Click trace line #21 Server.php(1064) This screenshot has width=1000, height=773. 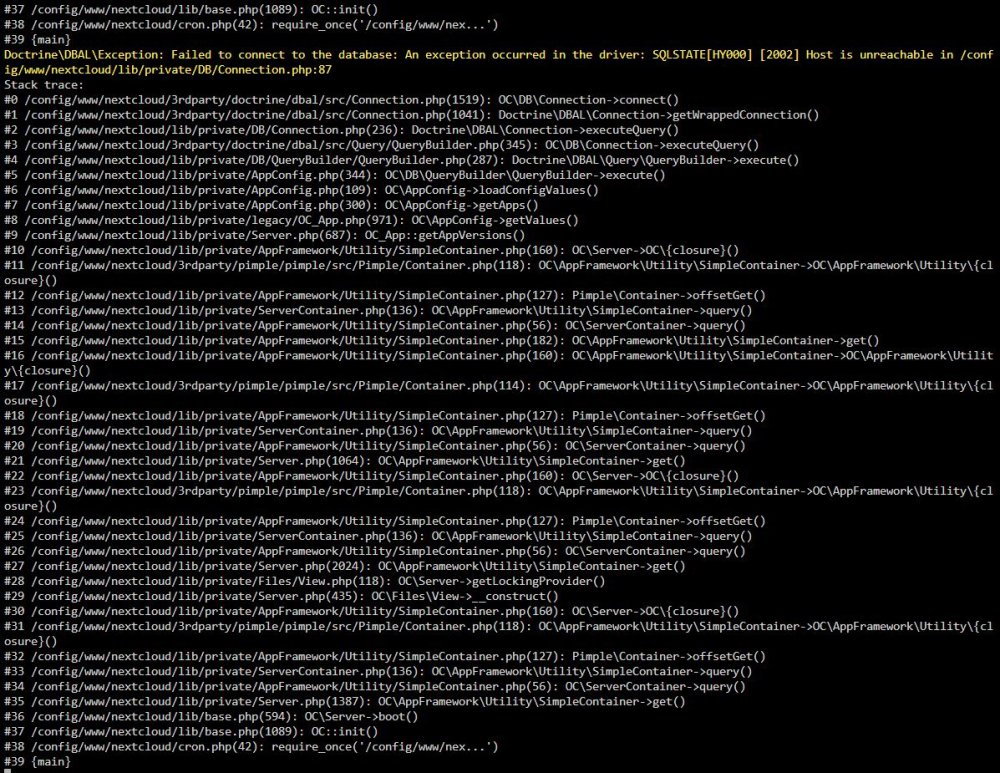[x=344, y=460]
